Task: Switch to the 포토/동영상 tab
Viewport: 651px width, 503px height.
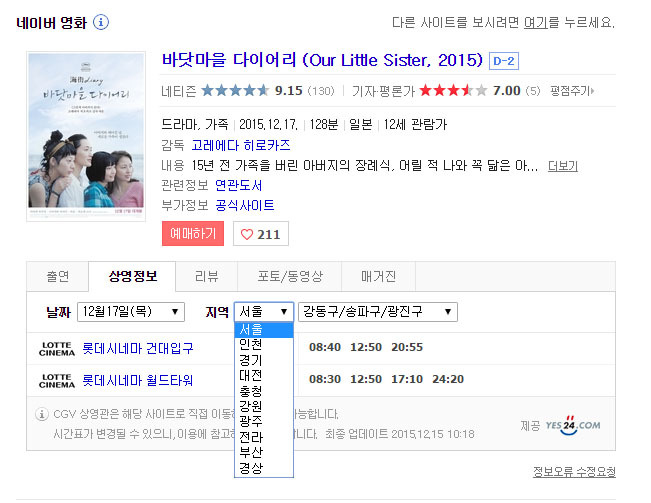Action: click(x=289, y=276)
